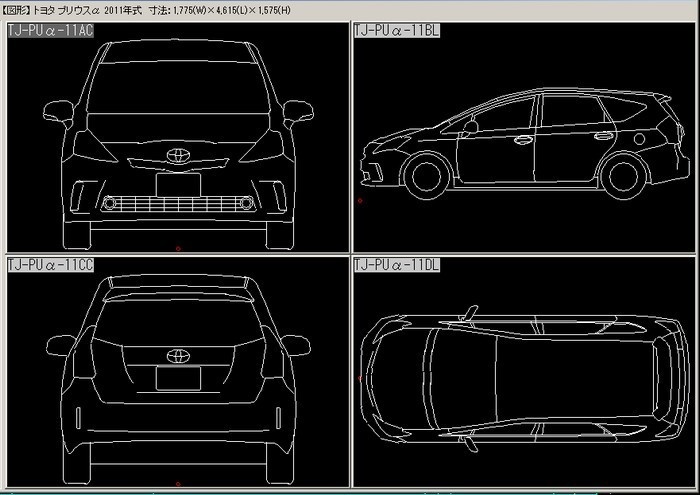
Task: Click the Toyota emblem on the front view
Action: pos(178,155)
